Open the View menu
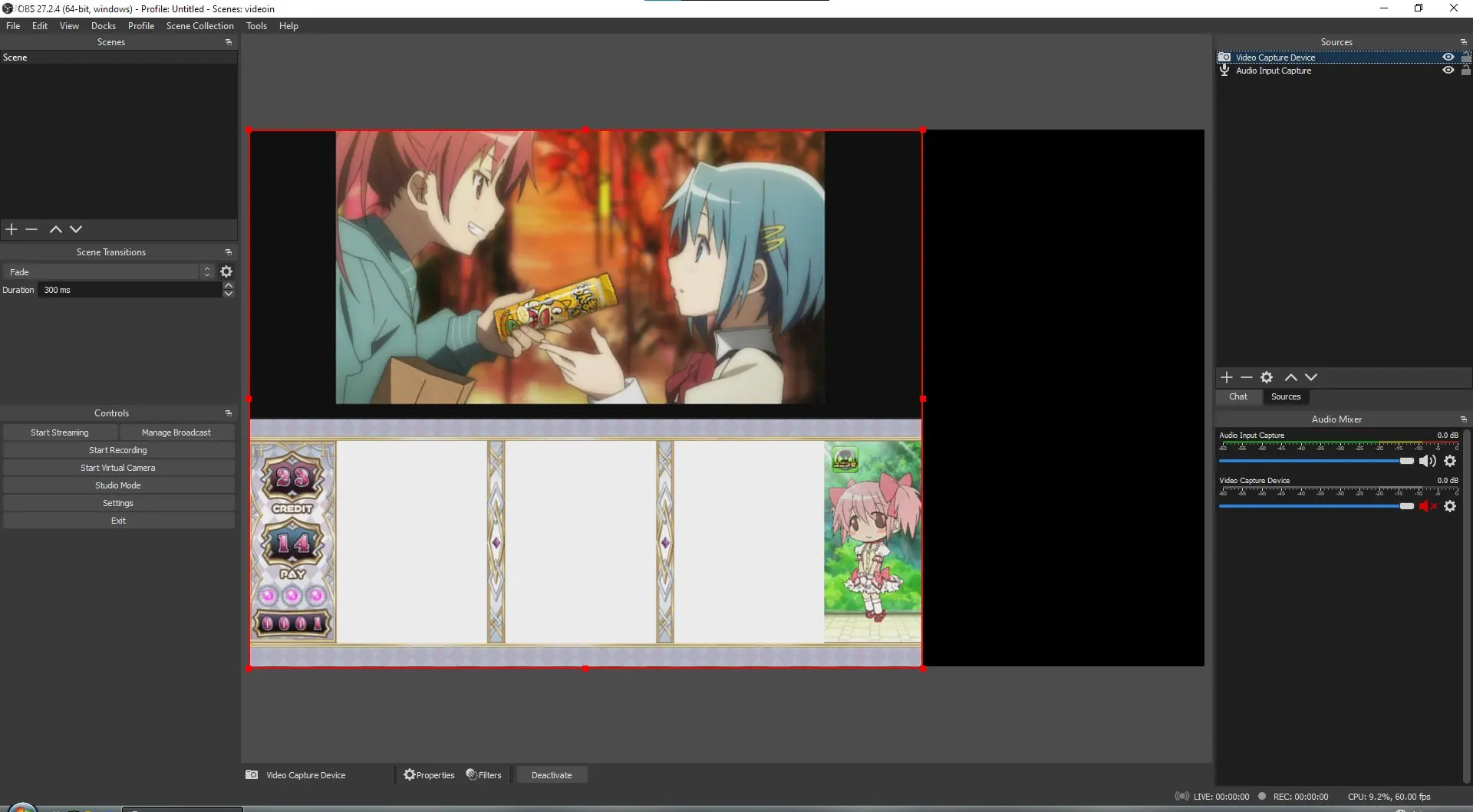The image size is (1473, 812). tap(69, 26)
